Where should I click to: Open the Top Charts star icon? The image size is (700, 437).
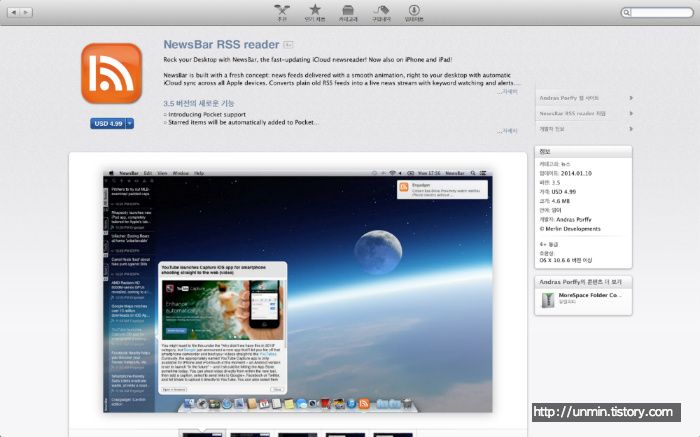pyautogui.click(x=315, y=13)
